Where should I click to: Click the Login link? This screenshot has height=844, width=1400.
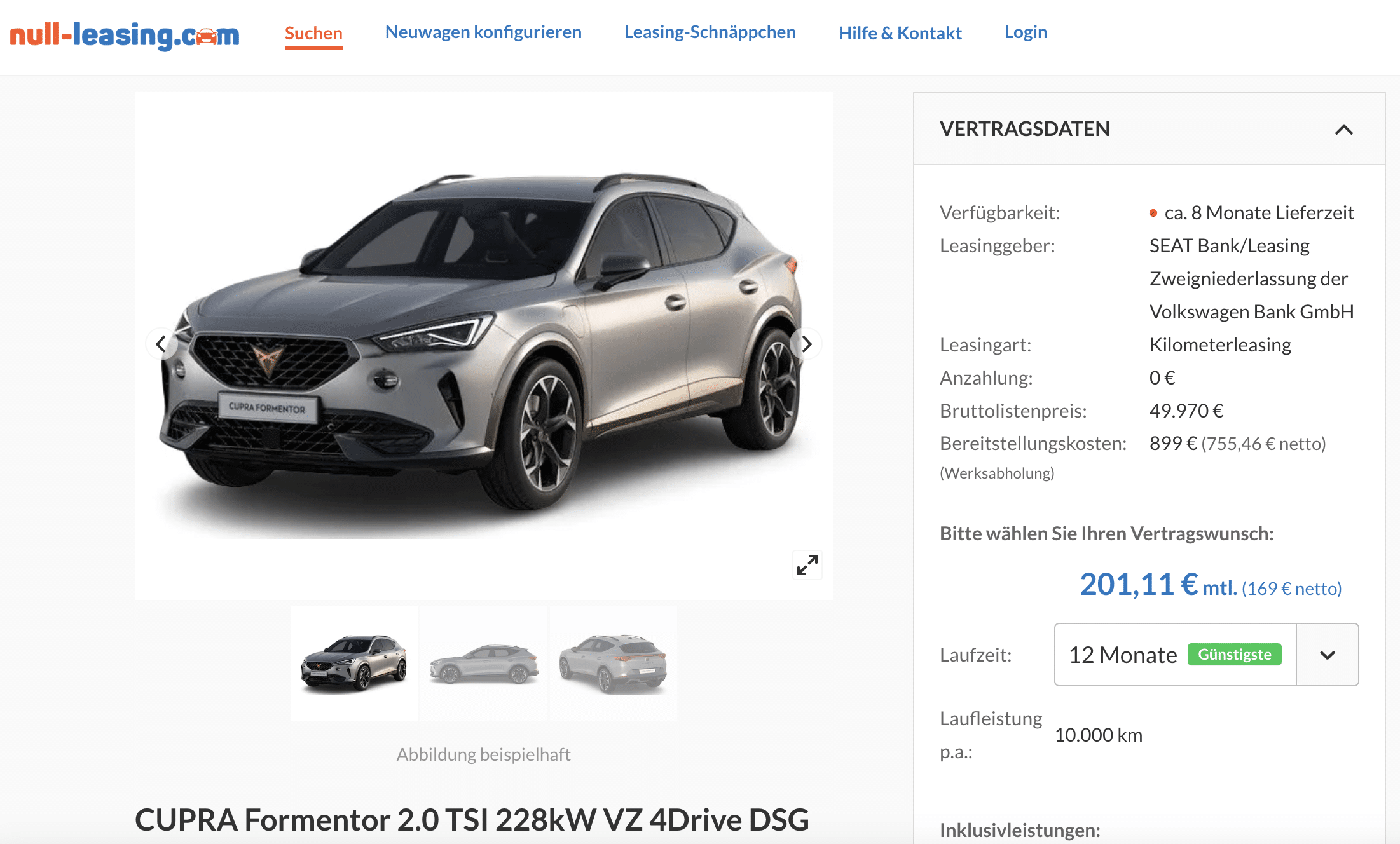[1026, 32]
